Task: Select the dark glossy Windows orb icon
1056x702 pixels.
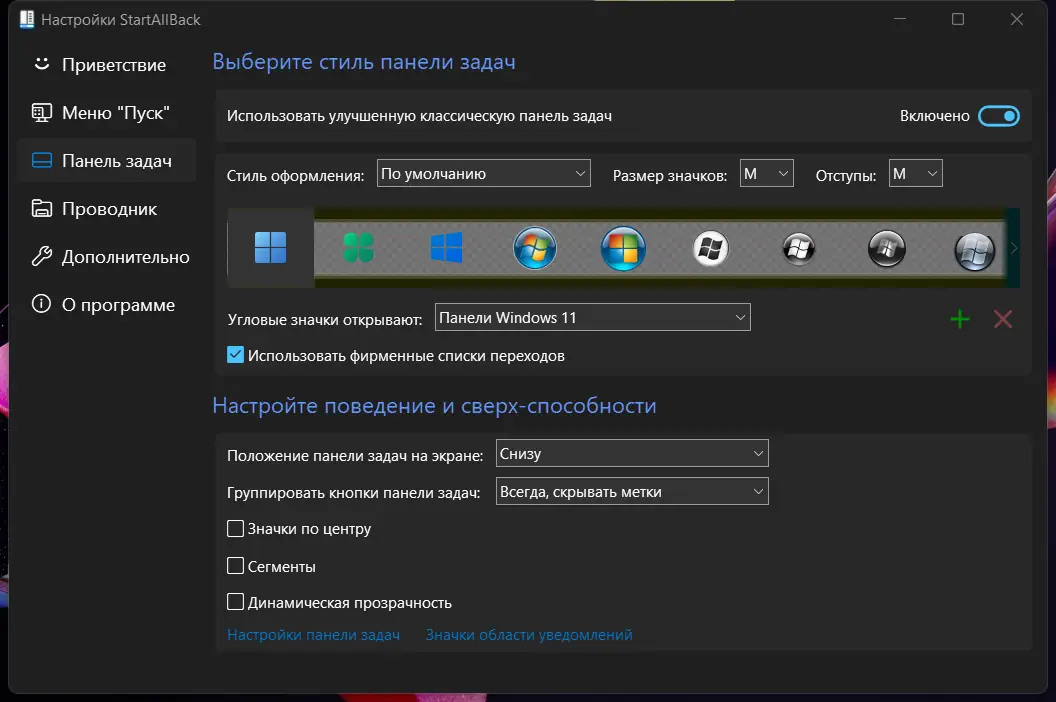Action: tap(886, 249)
